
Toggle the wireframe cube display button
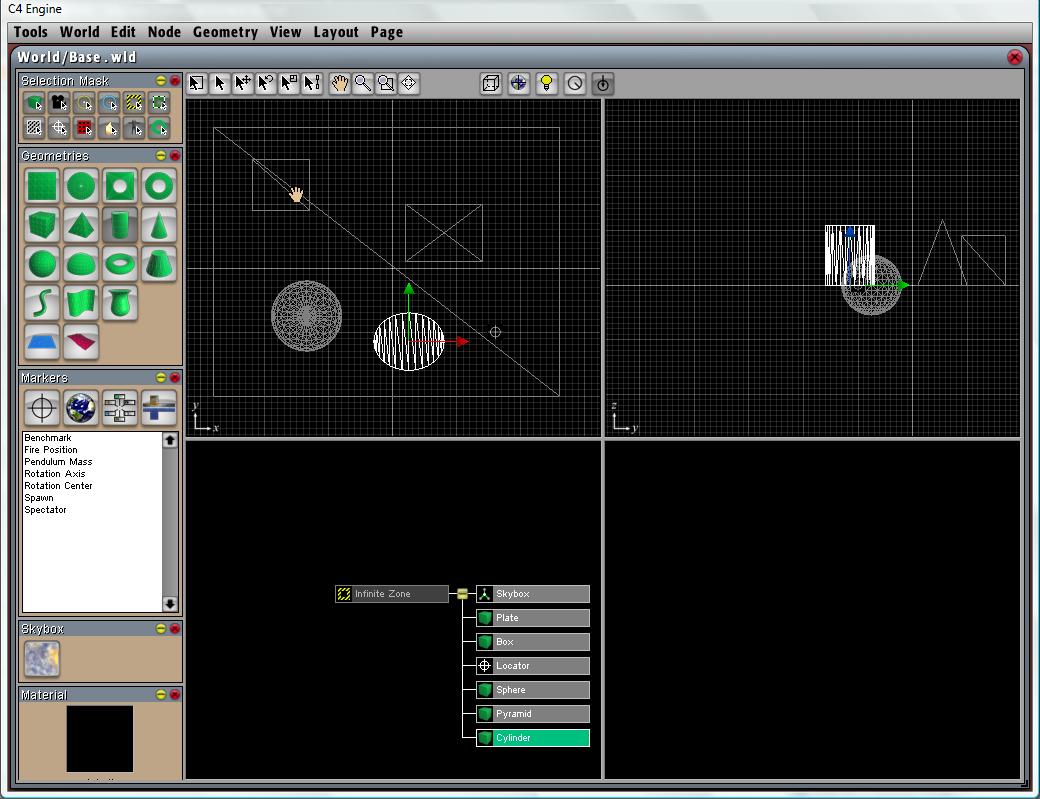[491, 84]
